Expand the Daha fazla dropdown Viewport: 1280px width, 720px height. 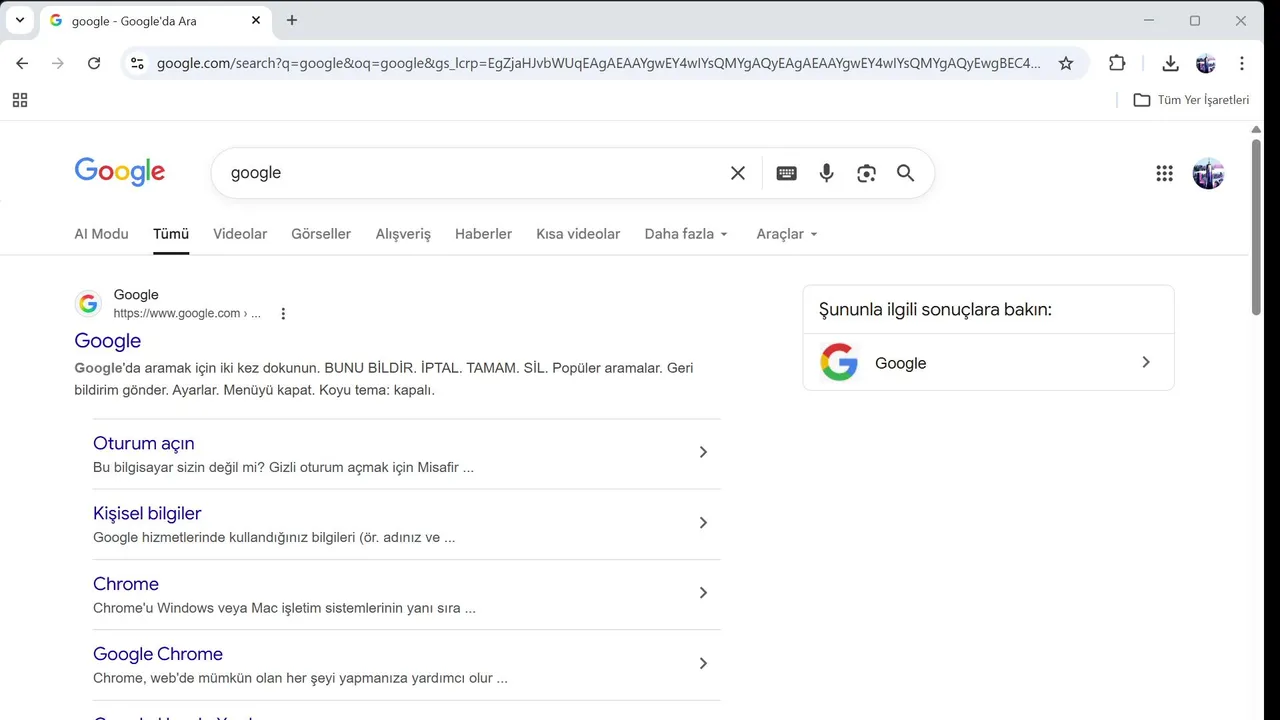[x=686, y=234]
